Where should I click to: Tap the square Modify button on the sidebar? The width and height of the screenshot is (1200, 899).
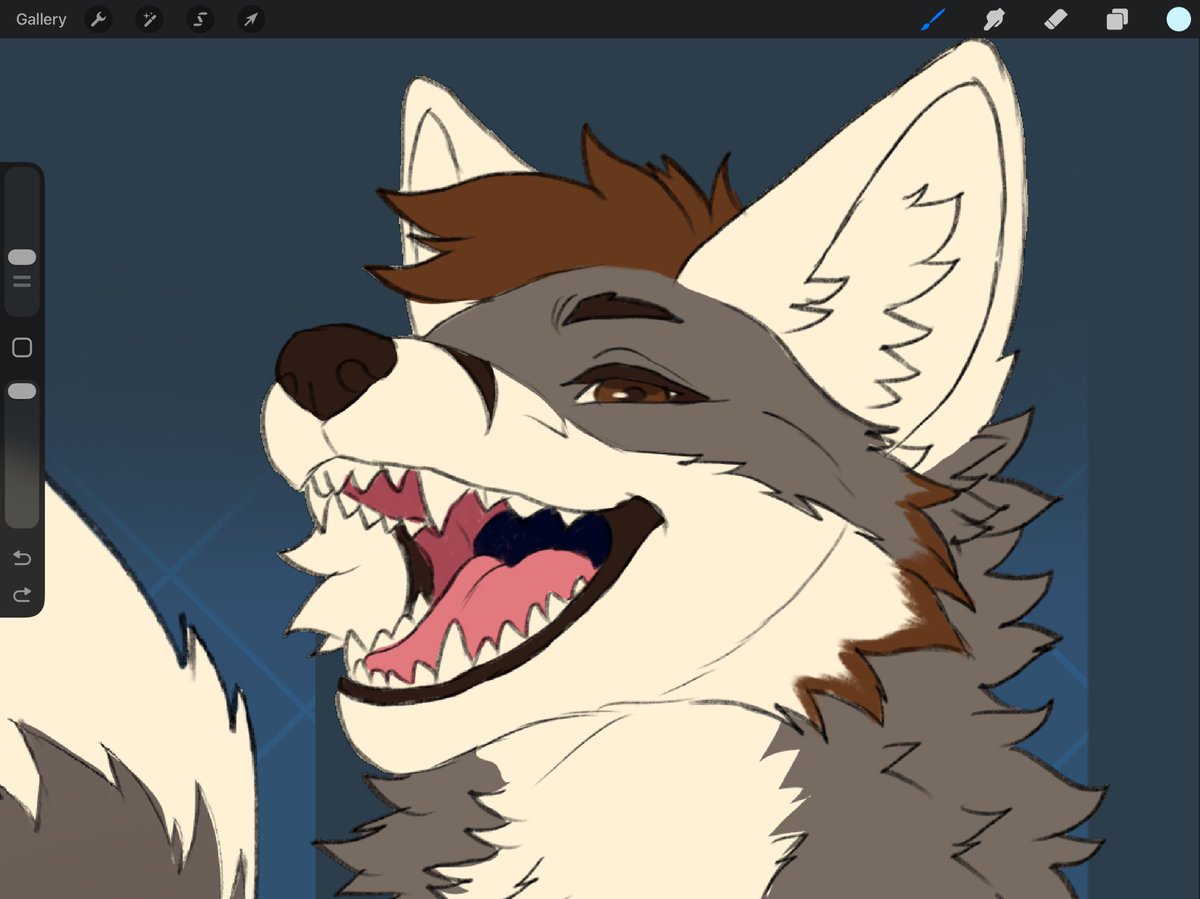pyautogui.click(x=21, y=347)
